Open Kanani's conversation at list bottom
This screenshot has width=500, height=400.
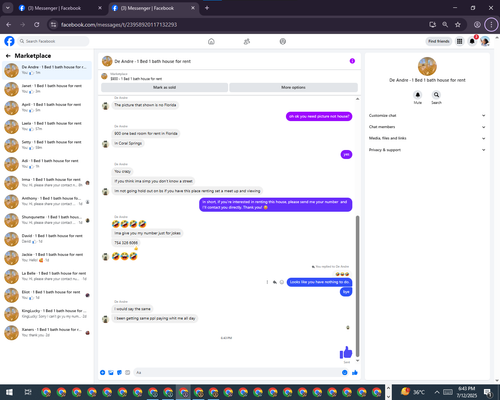pos(47,333)
